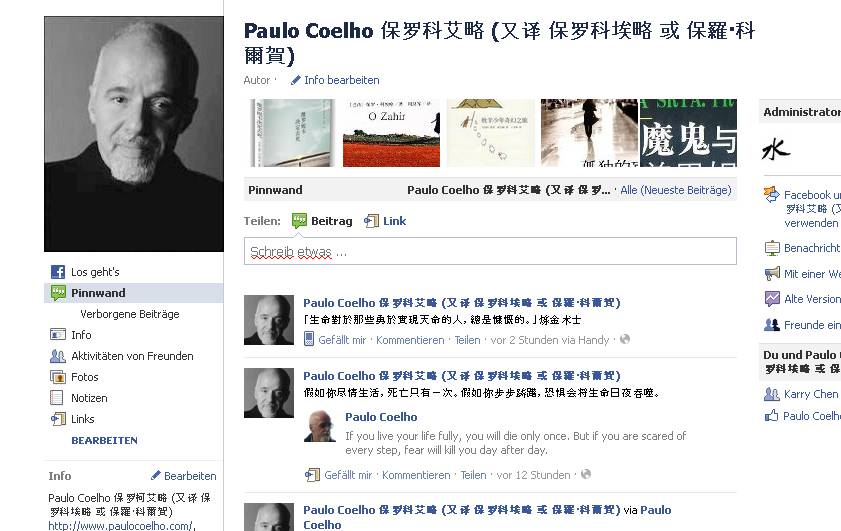Click the pencil icon Info bearbeiten
This screenshot has height=531, width=841.
(296, 80)
